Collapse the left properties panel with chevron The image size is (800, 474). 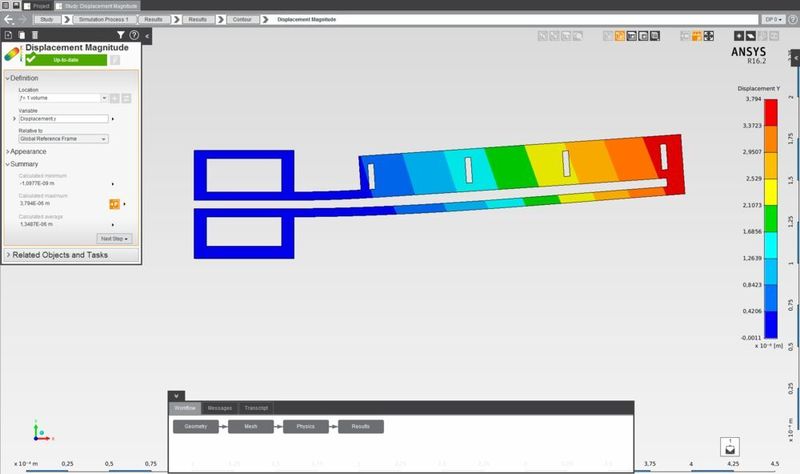point(147,36)
